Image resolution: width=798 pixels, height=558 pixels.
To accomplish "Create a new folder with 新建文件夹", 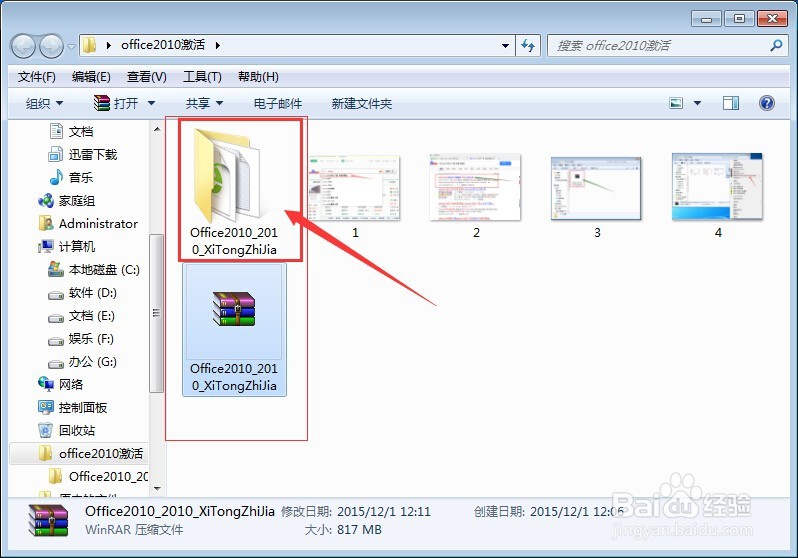I will click(362, 104).
